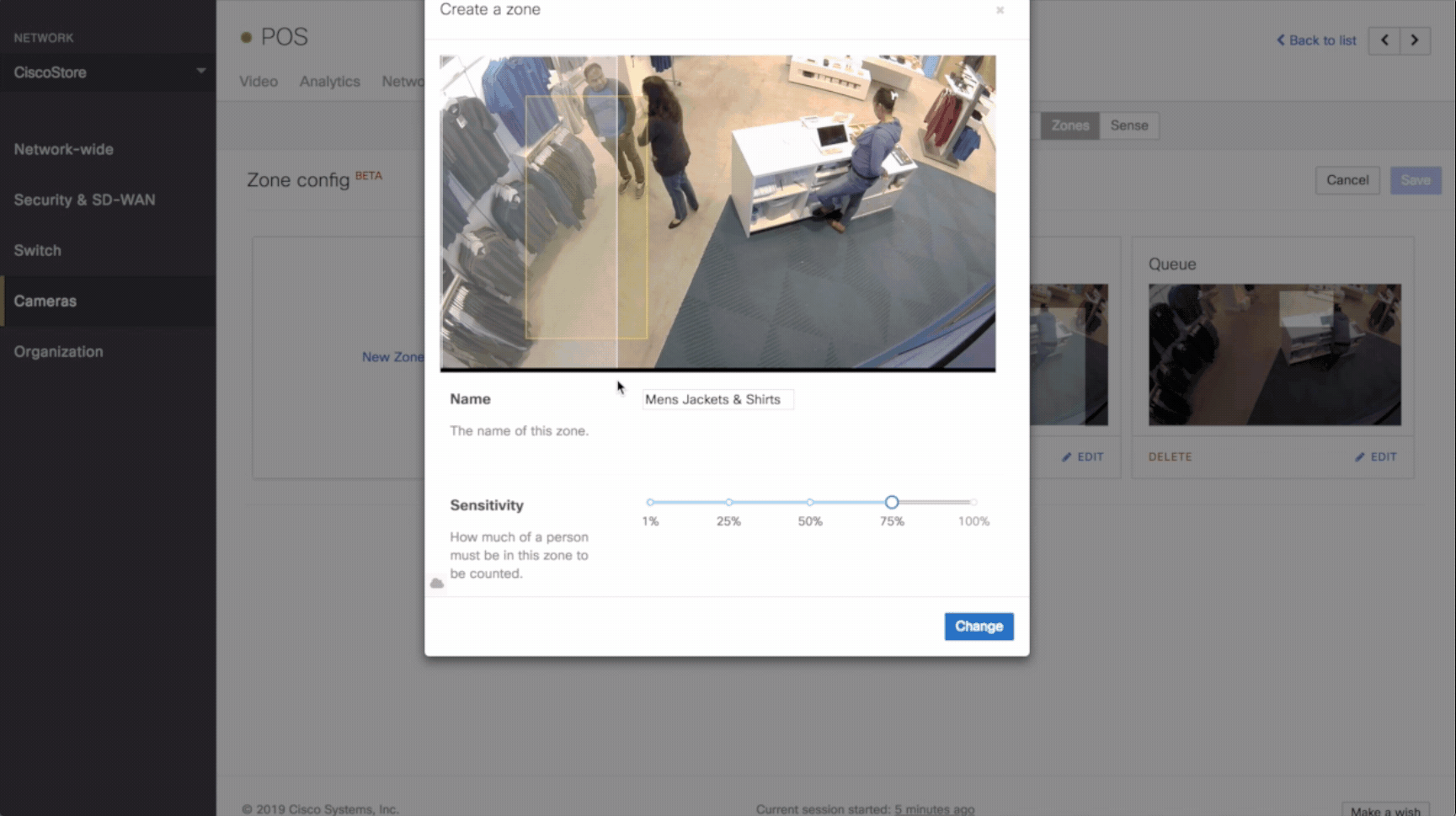Click the sensitivity slider handle at 75%
Screen dimensions: 1456x816
(x=892, y=502)
